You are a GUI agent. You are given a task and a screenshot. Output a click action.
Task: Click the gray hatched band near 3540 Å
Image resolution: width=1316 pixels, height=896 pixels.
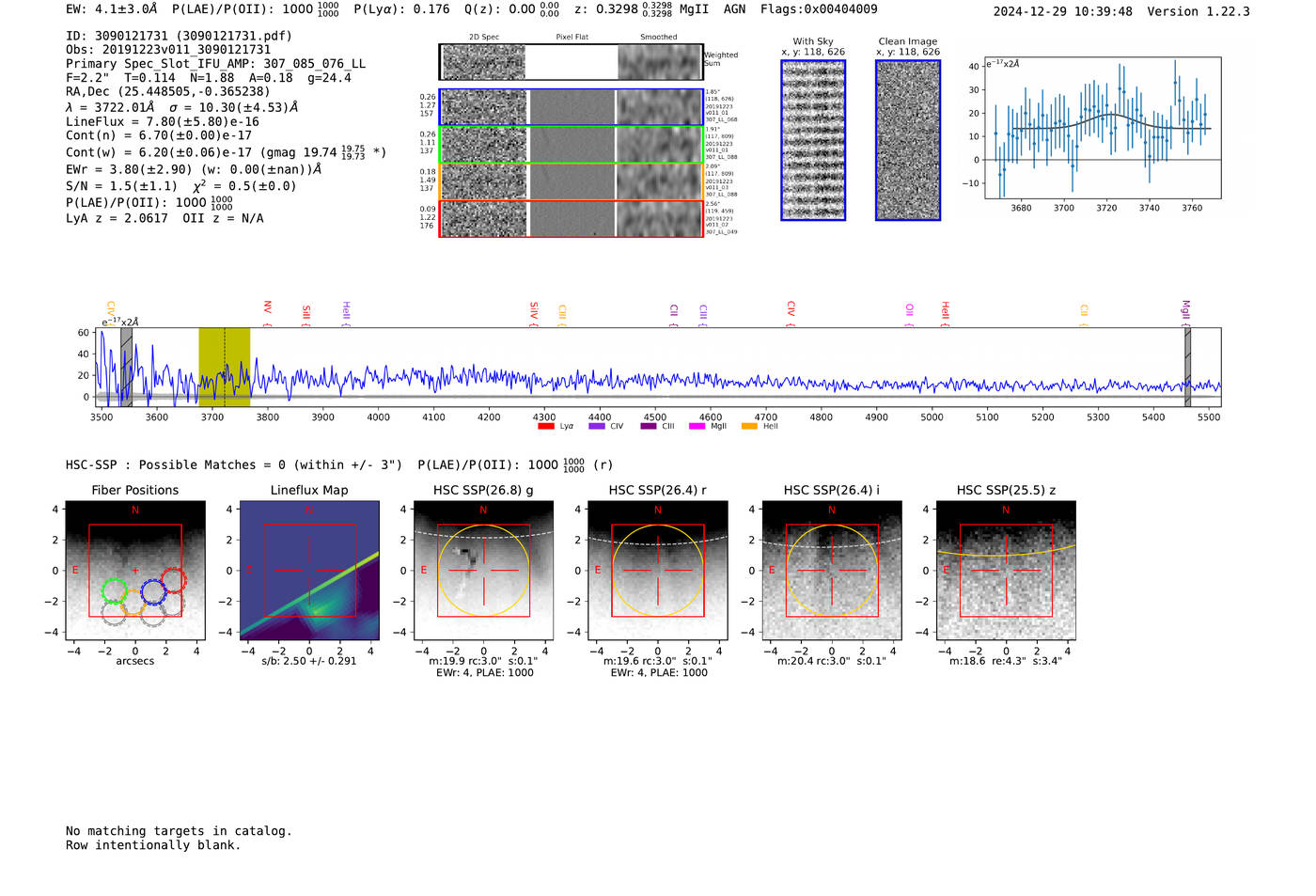click(x=126, y=368)
